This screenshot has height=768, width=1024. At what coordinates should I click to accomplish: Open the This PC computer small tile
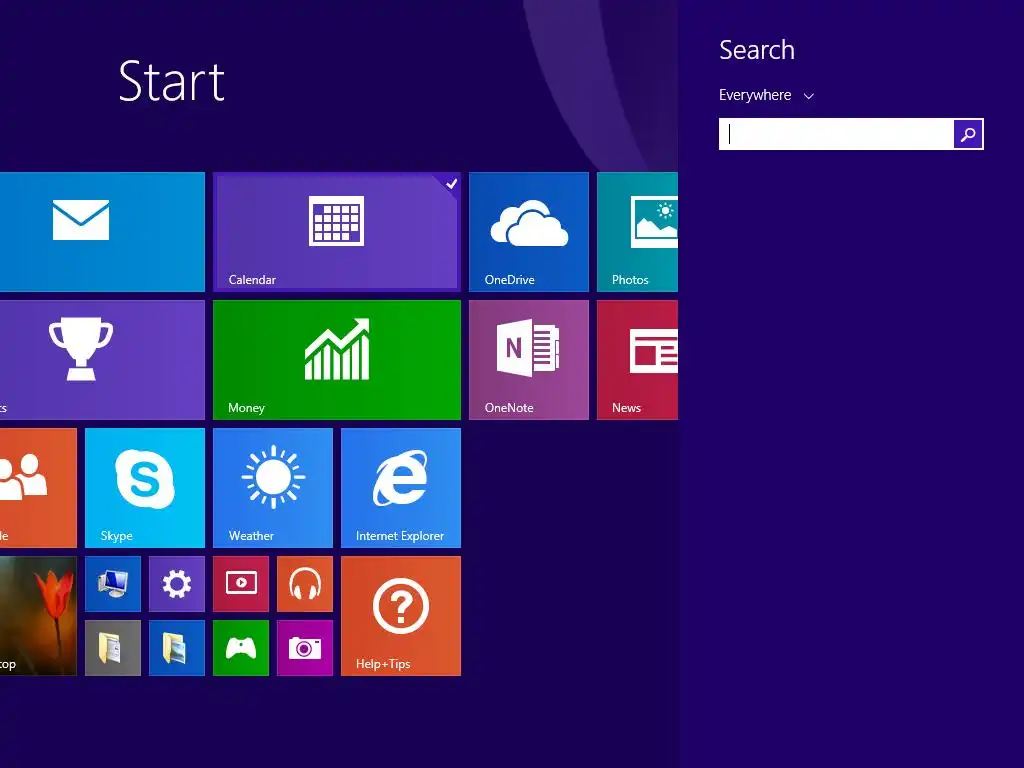pyautogui.click(x=113, y=584)
